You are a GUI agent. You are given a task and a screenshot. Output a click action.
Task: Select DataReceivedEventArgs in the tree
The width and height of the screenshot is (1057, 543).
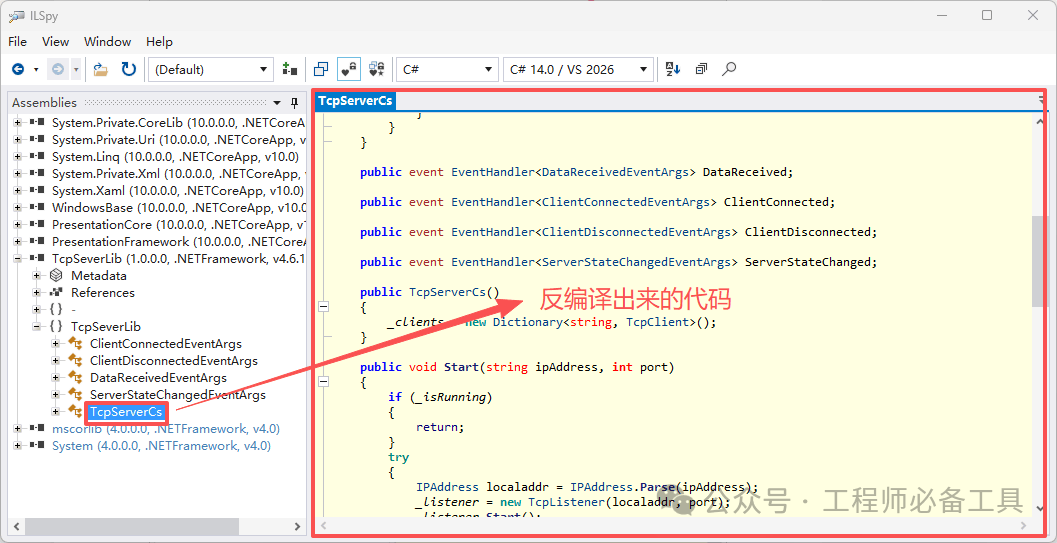tap(158, 378)
